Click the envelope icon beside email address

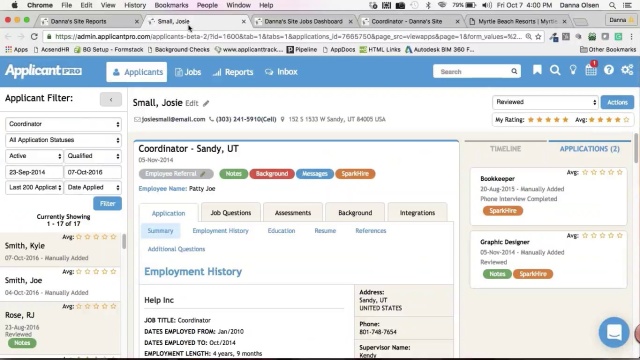(x=137, y=120)
